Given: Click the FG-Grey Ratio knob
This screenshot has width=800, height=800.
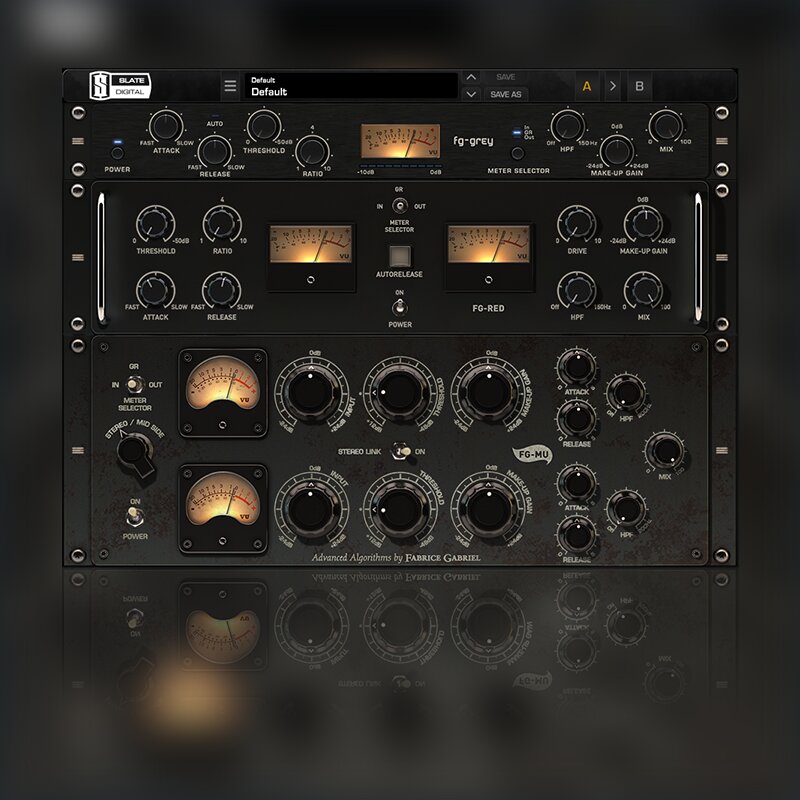Looking at the screenshot, I should coord(312,151).
